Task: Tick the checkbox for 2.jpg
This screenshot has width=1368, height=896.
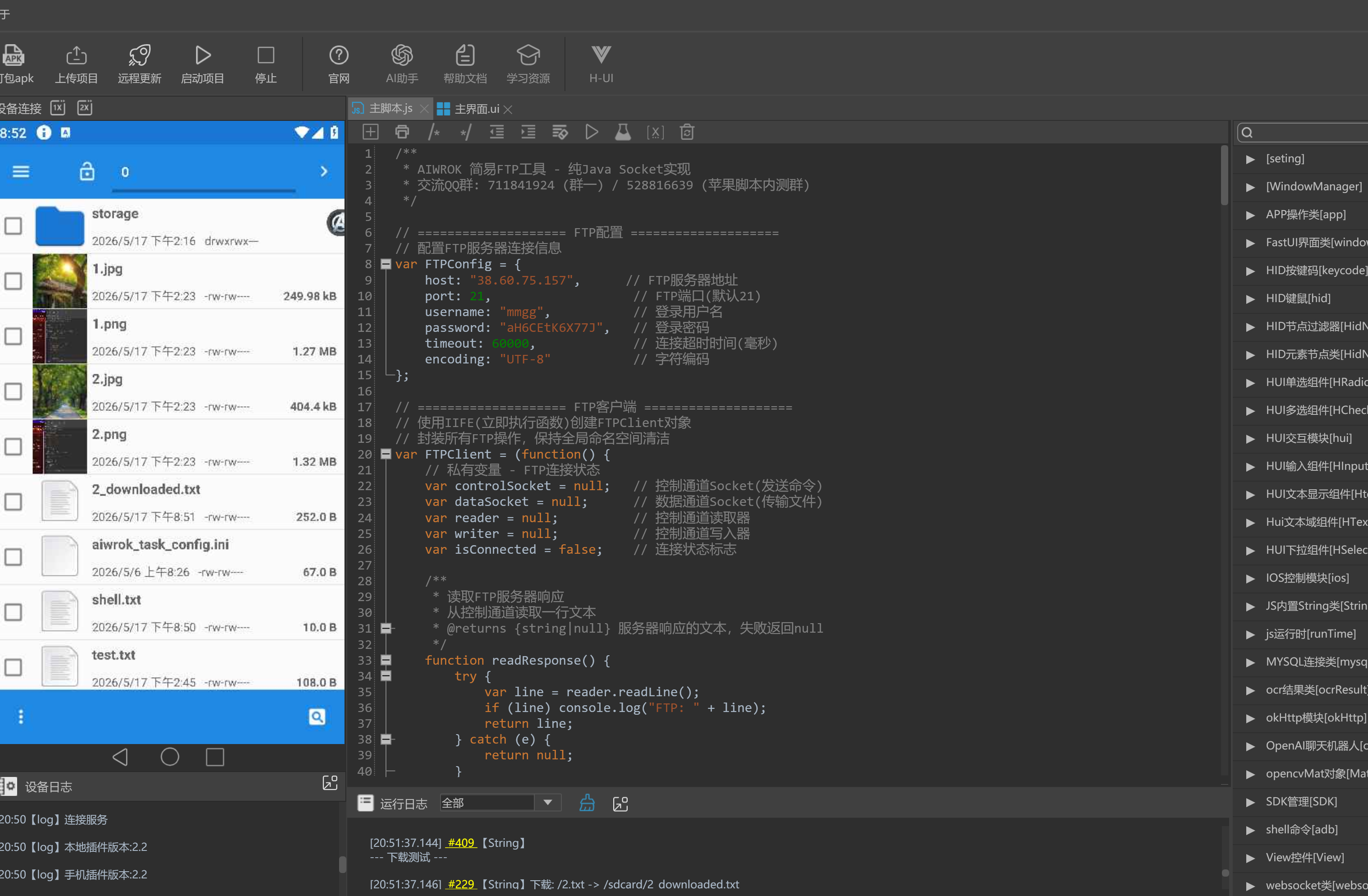Action: [13, 391]
